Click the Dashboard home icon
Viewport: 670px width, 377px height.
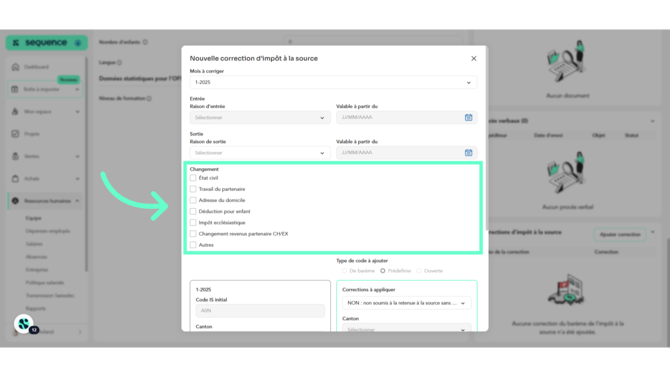coord(15,67)
